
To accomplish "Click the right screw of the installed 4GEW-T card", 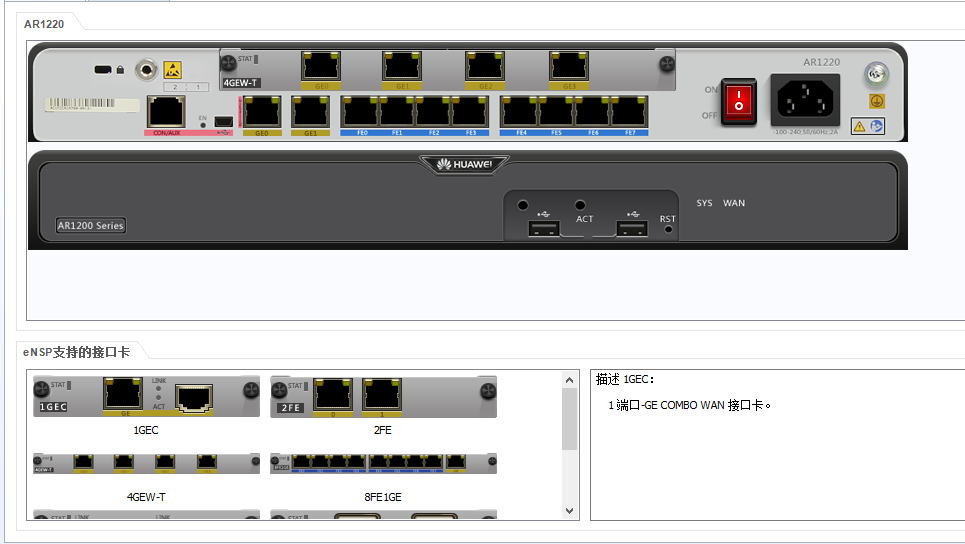I will (x=667, y=63).
